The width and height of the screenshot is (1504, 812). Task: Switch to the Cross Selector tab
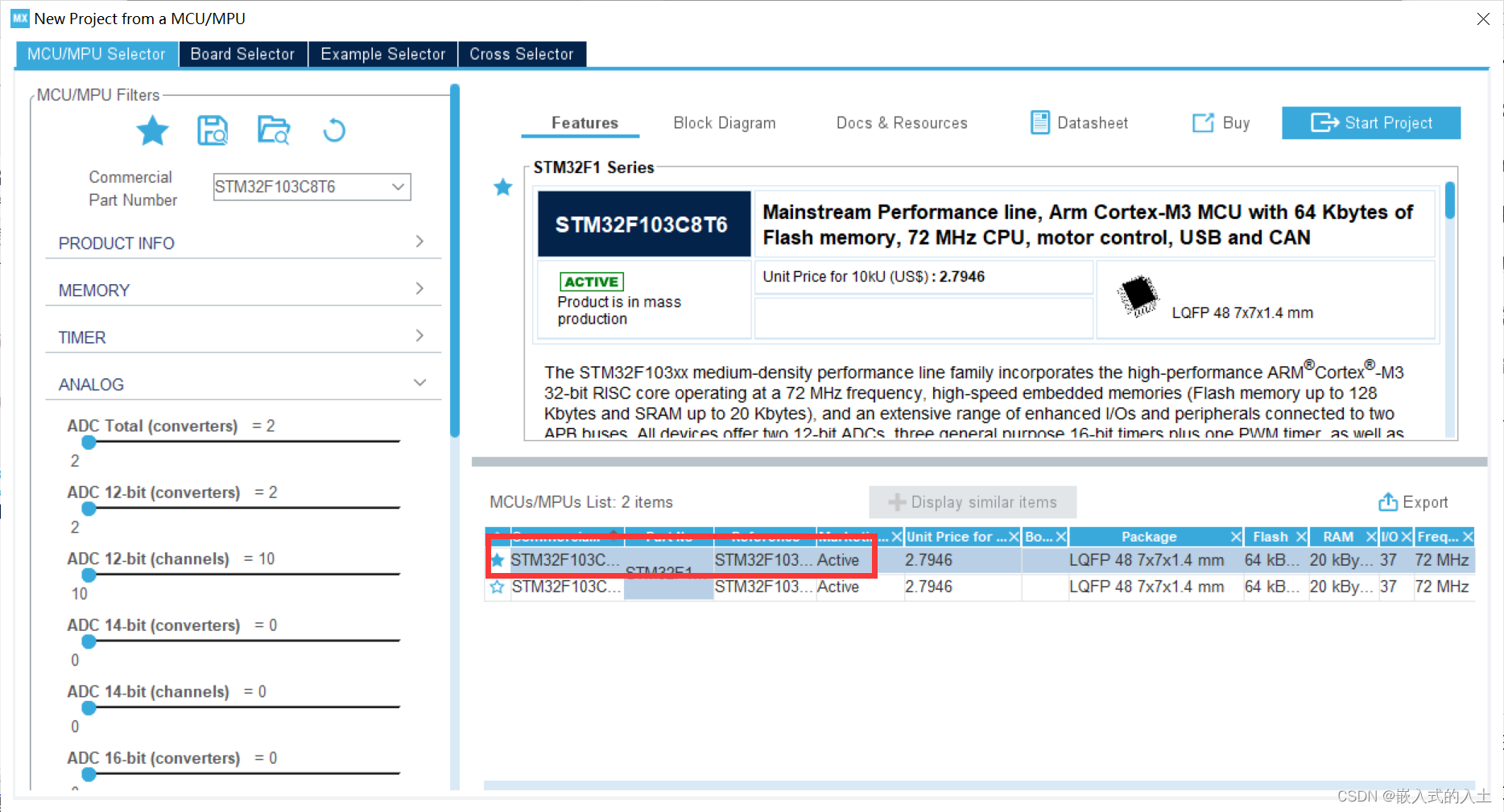coord(522,54)
